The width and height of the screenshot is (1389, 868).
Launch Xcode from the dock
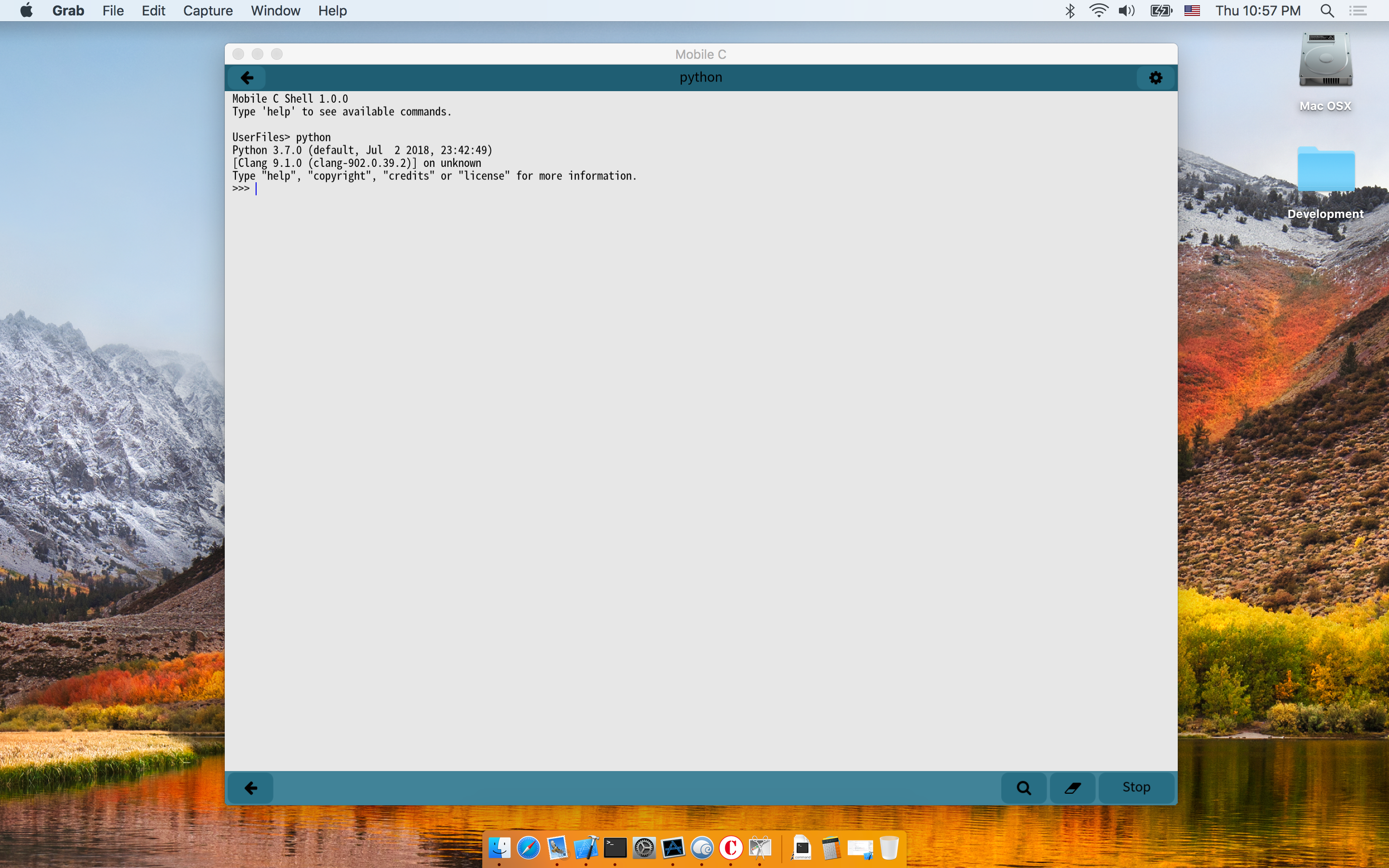(586, 848)
